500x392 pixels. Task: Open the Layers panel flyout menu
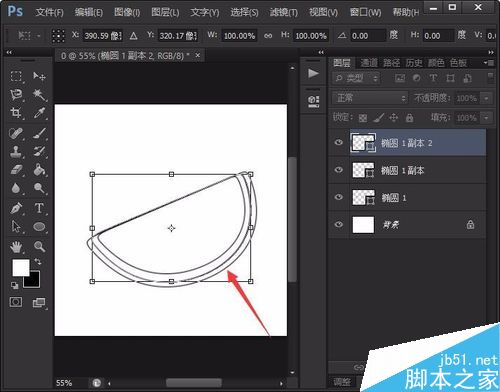coord(490,62)
